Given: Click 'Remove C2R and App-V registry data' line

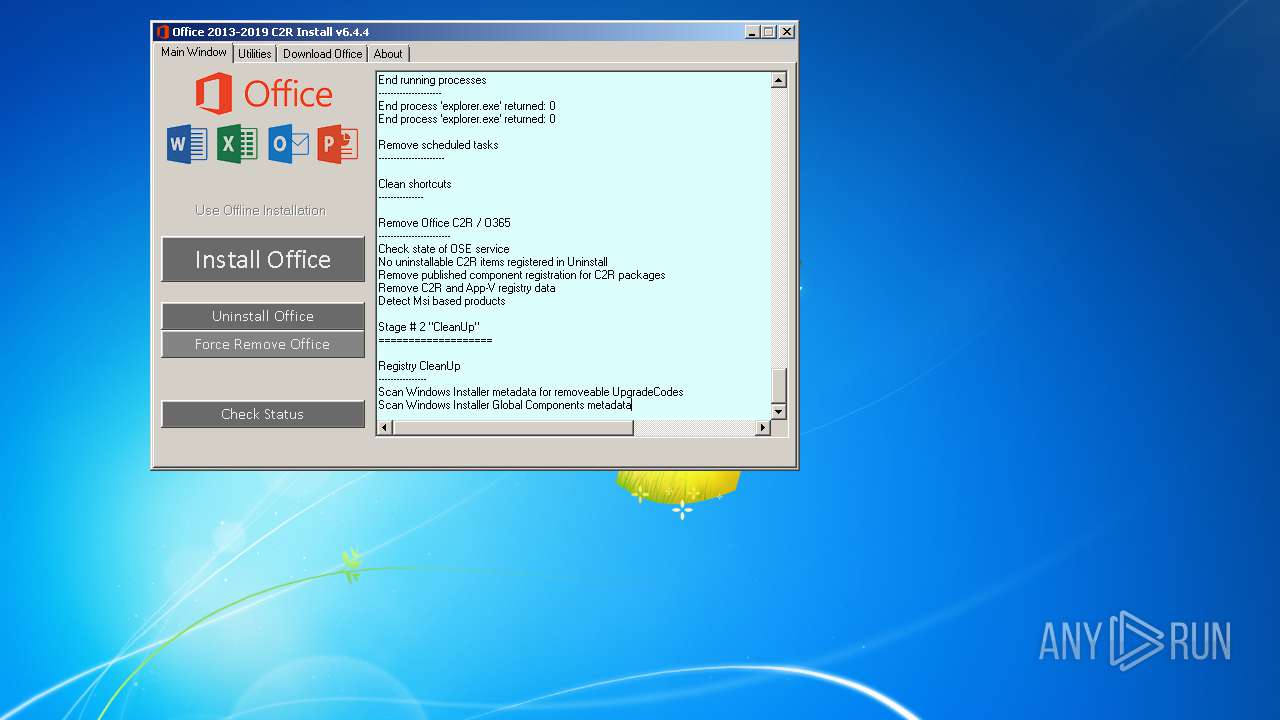Looking at the screenshot, I should [x=467, y=288].
